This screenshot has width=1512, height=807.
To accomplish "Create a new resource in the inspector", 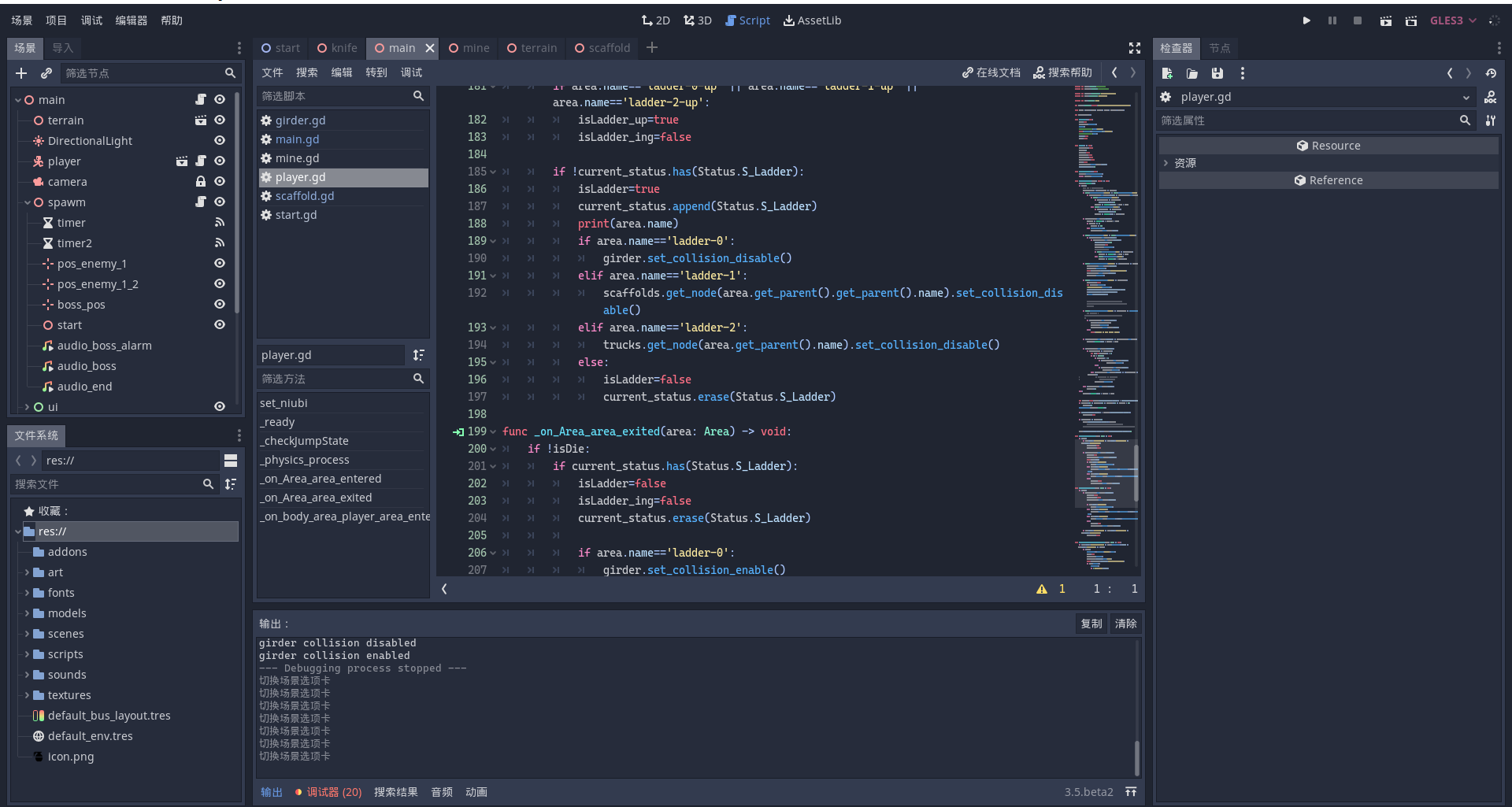I will (x=1167, y=73).
